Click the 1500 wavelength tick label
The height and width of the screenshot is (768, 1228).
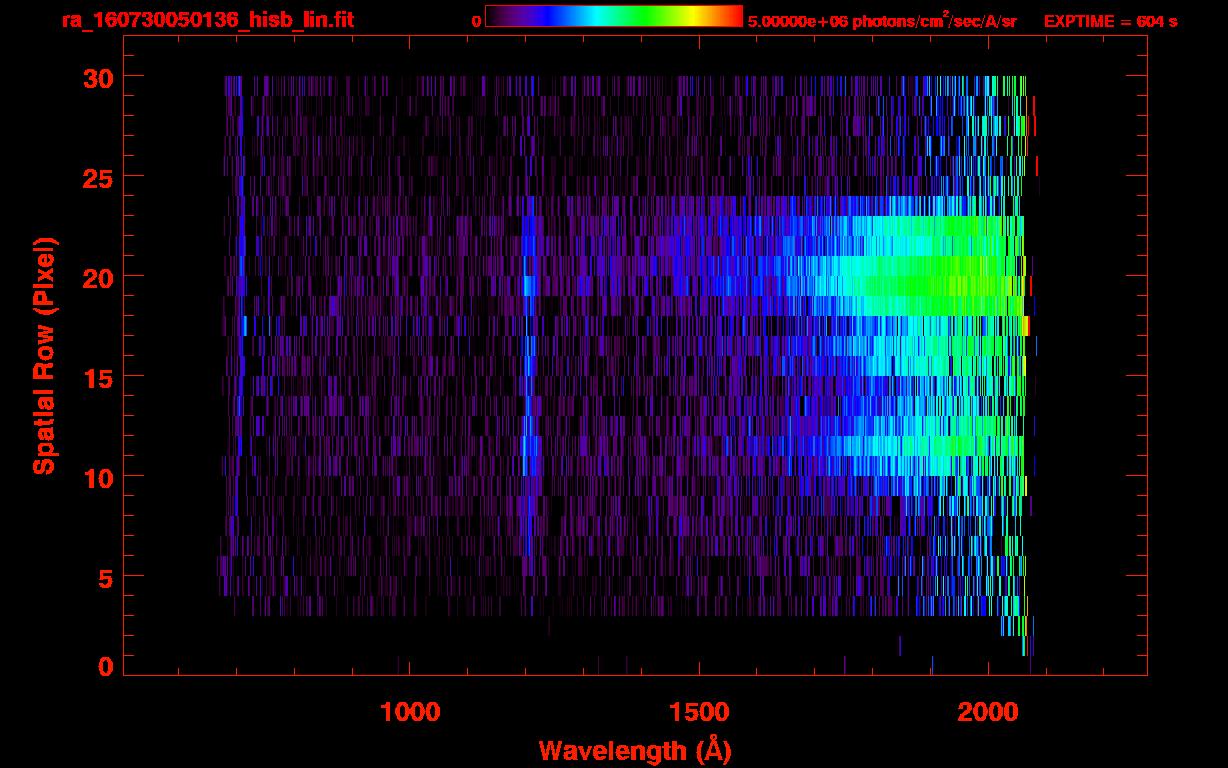pyautogui.click(x=699, y=711)
